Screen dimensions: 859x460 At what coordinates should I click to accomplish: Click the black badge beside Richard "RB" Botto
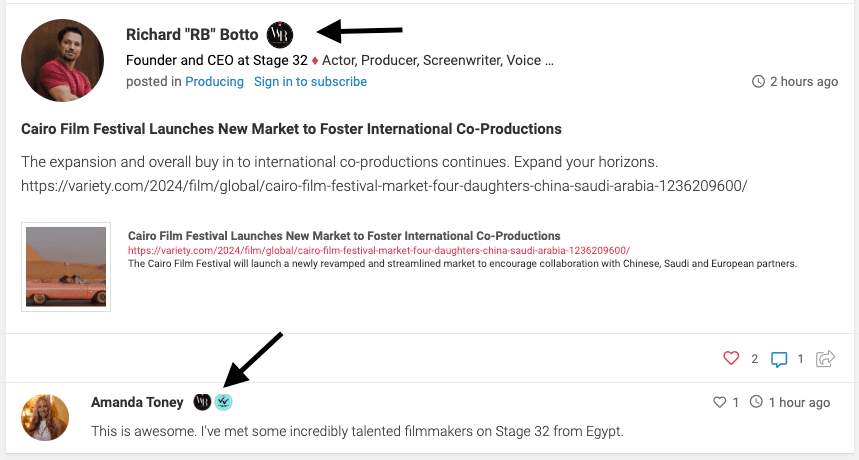280,34
